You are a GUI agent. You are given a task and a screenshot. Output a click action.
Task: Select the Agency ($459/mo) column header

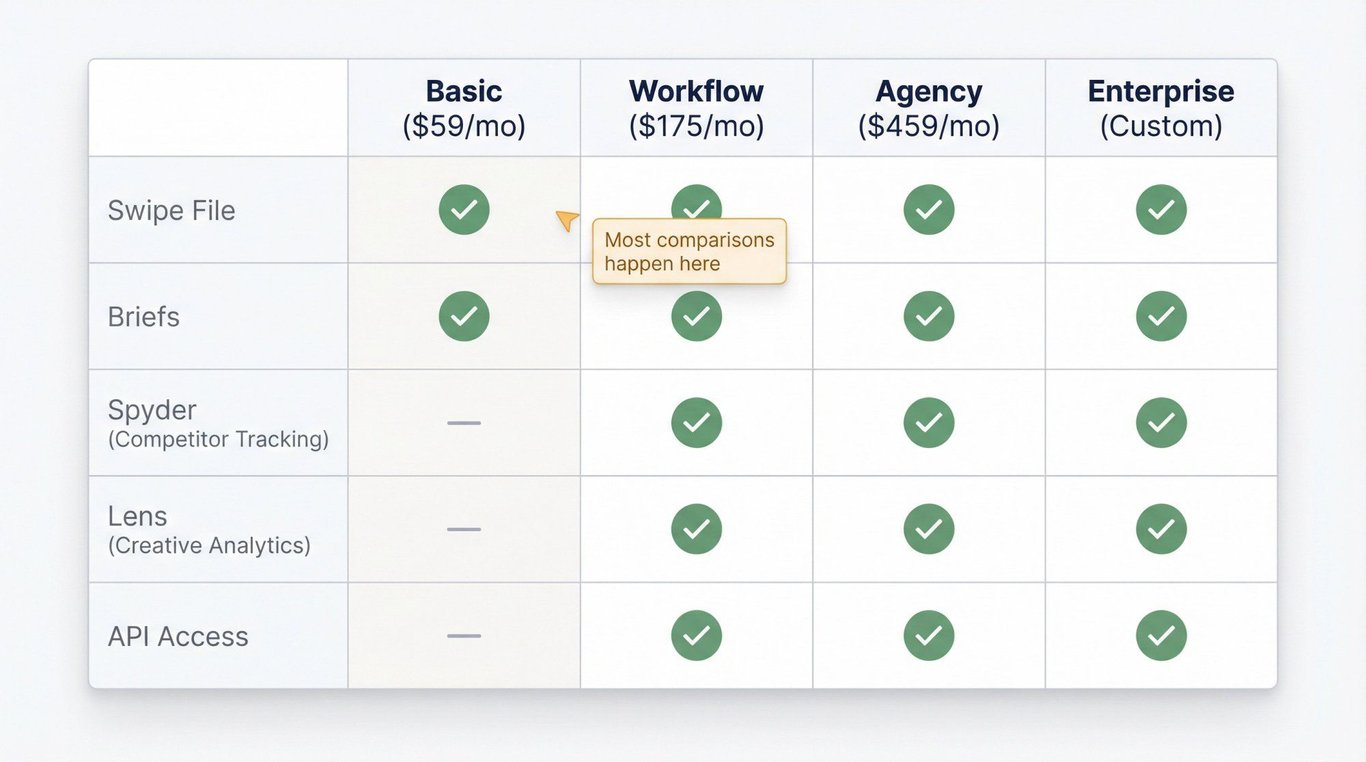click(929, 108)
